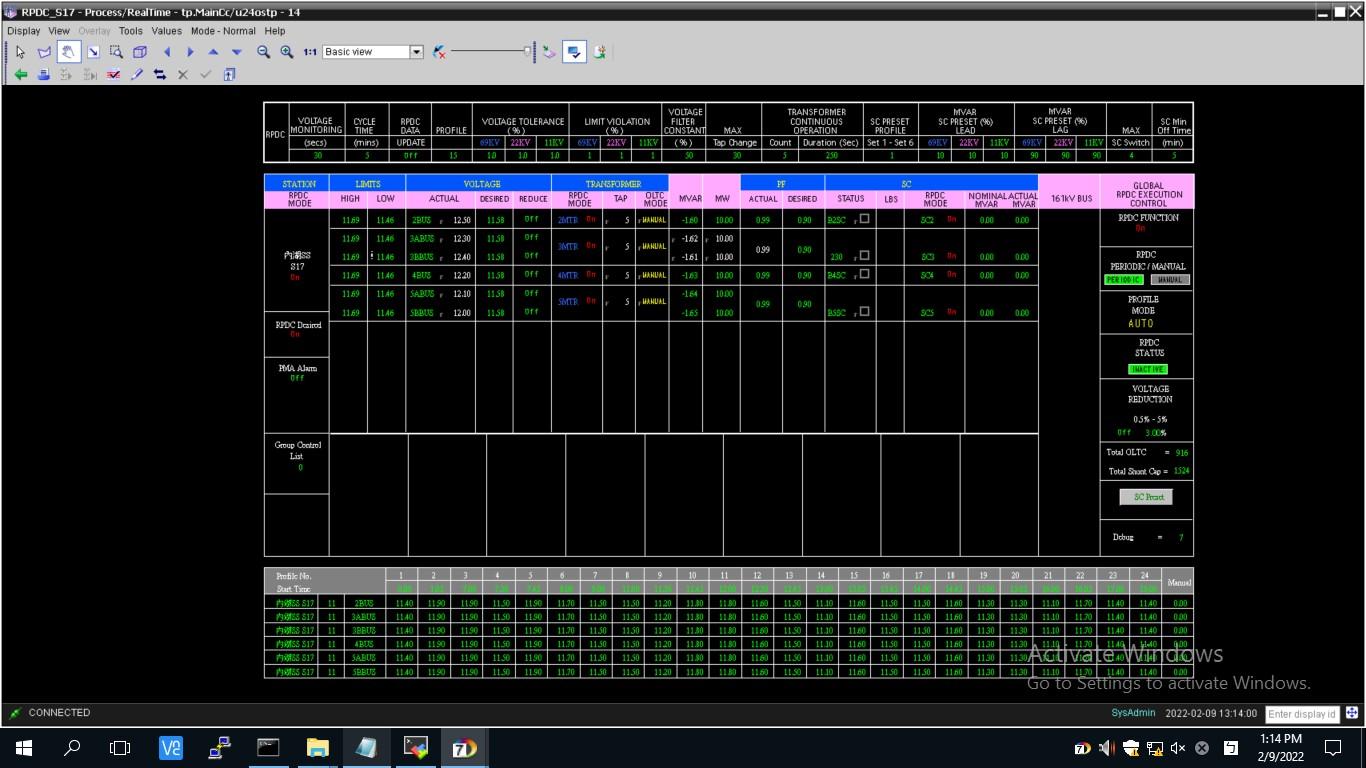Activate the hand pan tool
This screenshot has height=768, width=1366.
[68, 52]
